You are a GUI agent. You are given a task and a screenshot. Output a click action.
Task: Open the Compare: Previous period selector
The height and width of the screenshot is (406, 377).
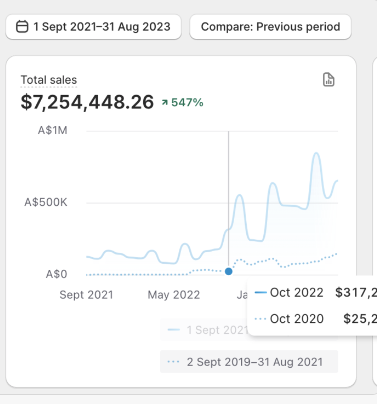tap(270, 27)
